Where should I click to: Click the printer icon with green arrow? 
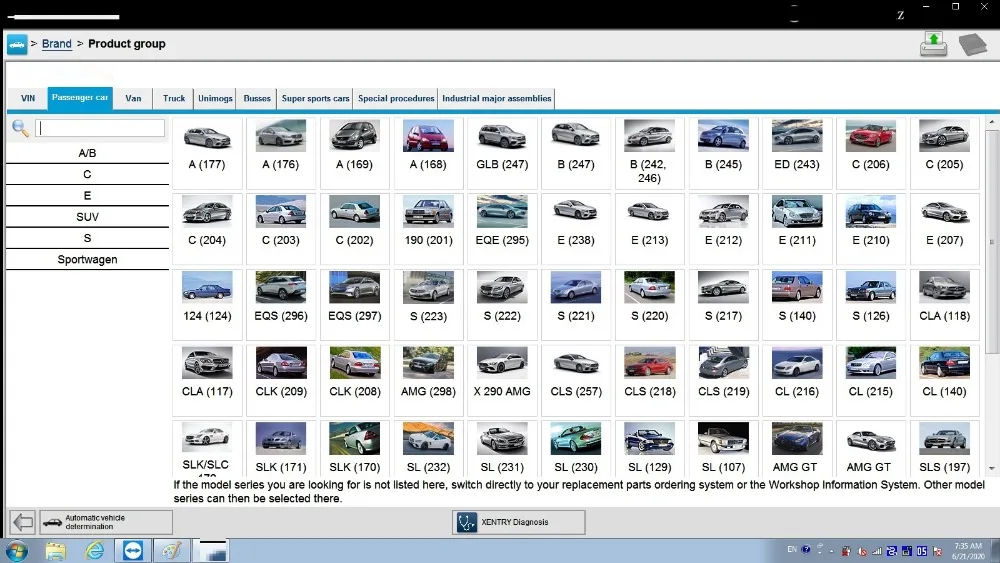pos(933,44)
